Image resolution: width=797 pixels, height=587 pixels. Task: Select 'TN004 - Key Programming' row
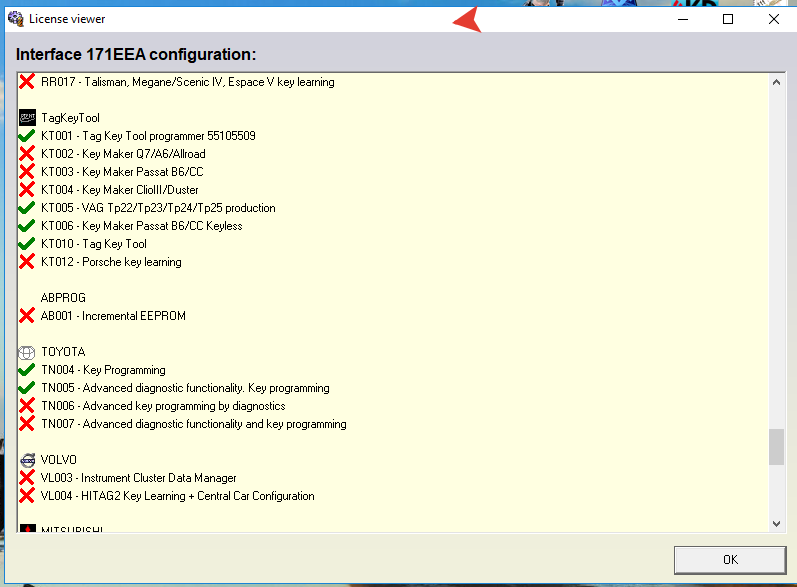click(x=103, y=370)
